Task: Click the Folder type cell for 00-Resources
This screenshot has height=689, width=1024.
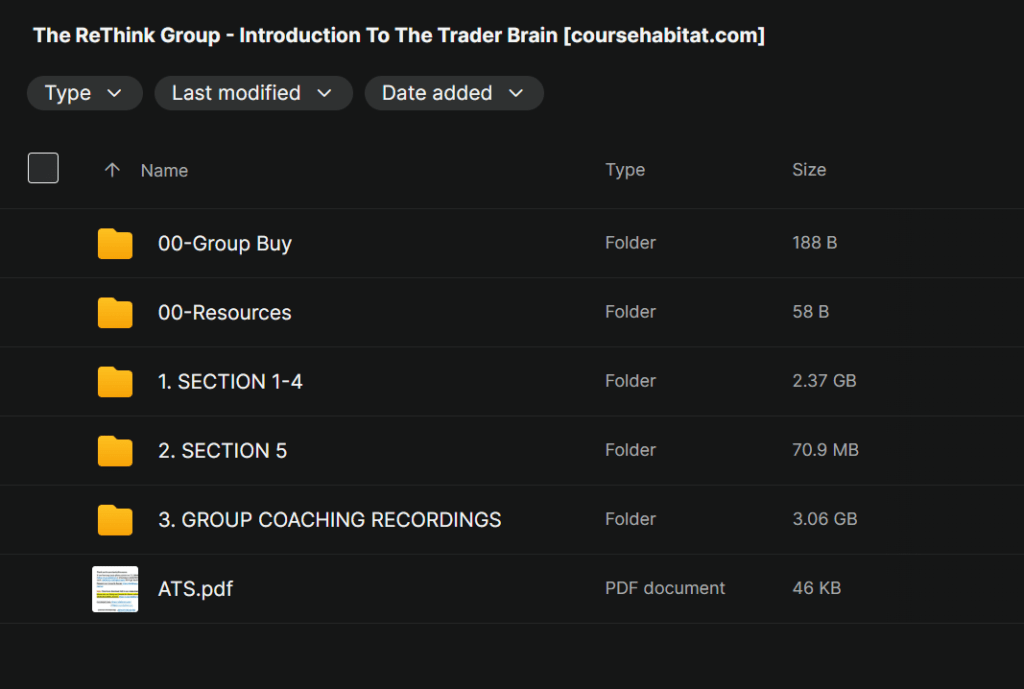Action: tap(630, 312)
